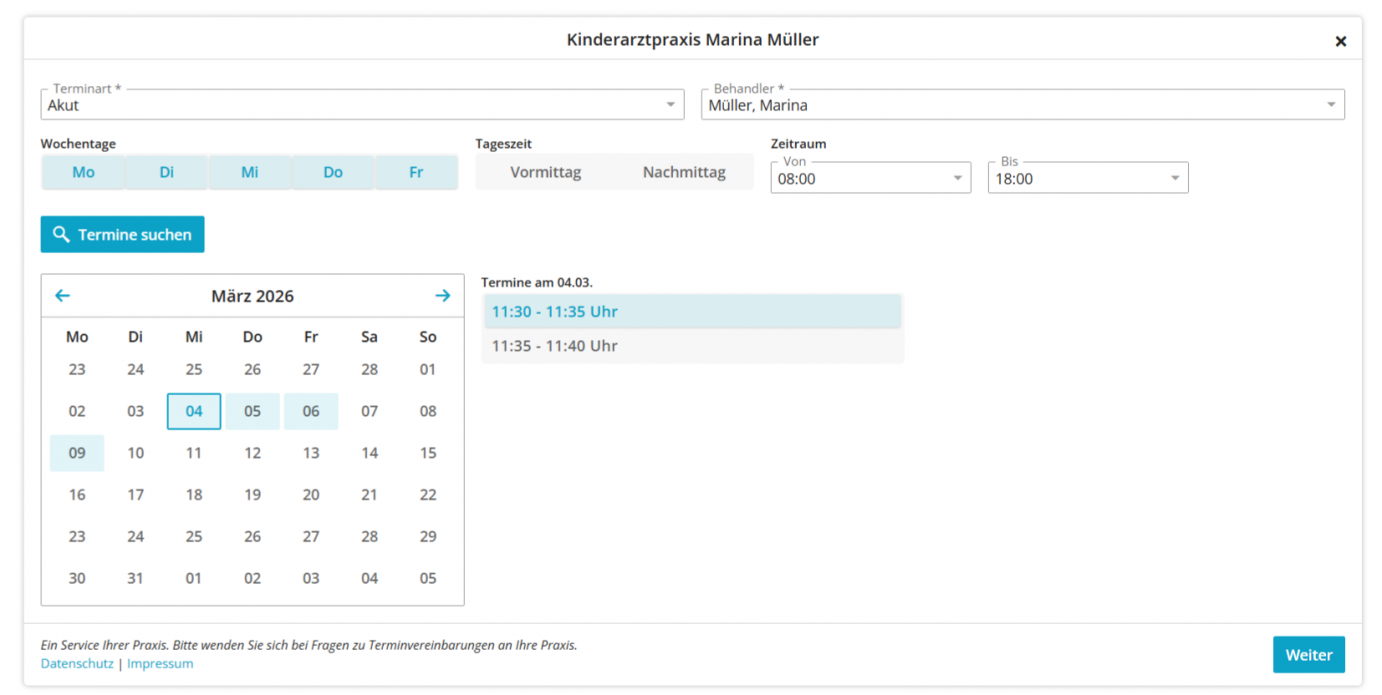Go to previous month with left arrow
This screenshot has height=695, width=1382.
62,296
